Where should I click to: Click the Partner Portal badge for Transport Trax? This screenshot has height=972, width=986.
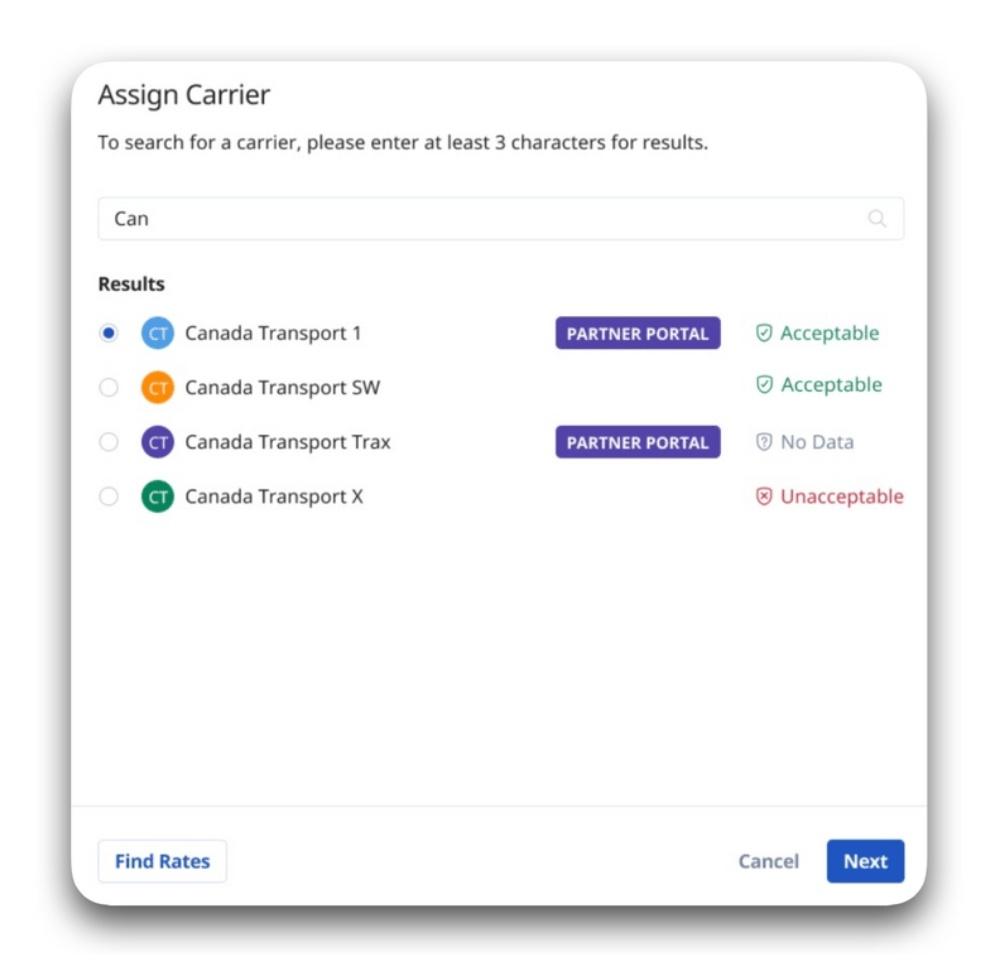637,442
